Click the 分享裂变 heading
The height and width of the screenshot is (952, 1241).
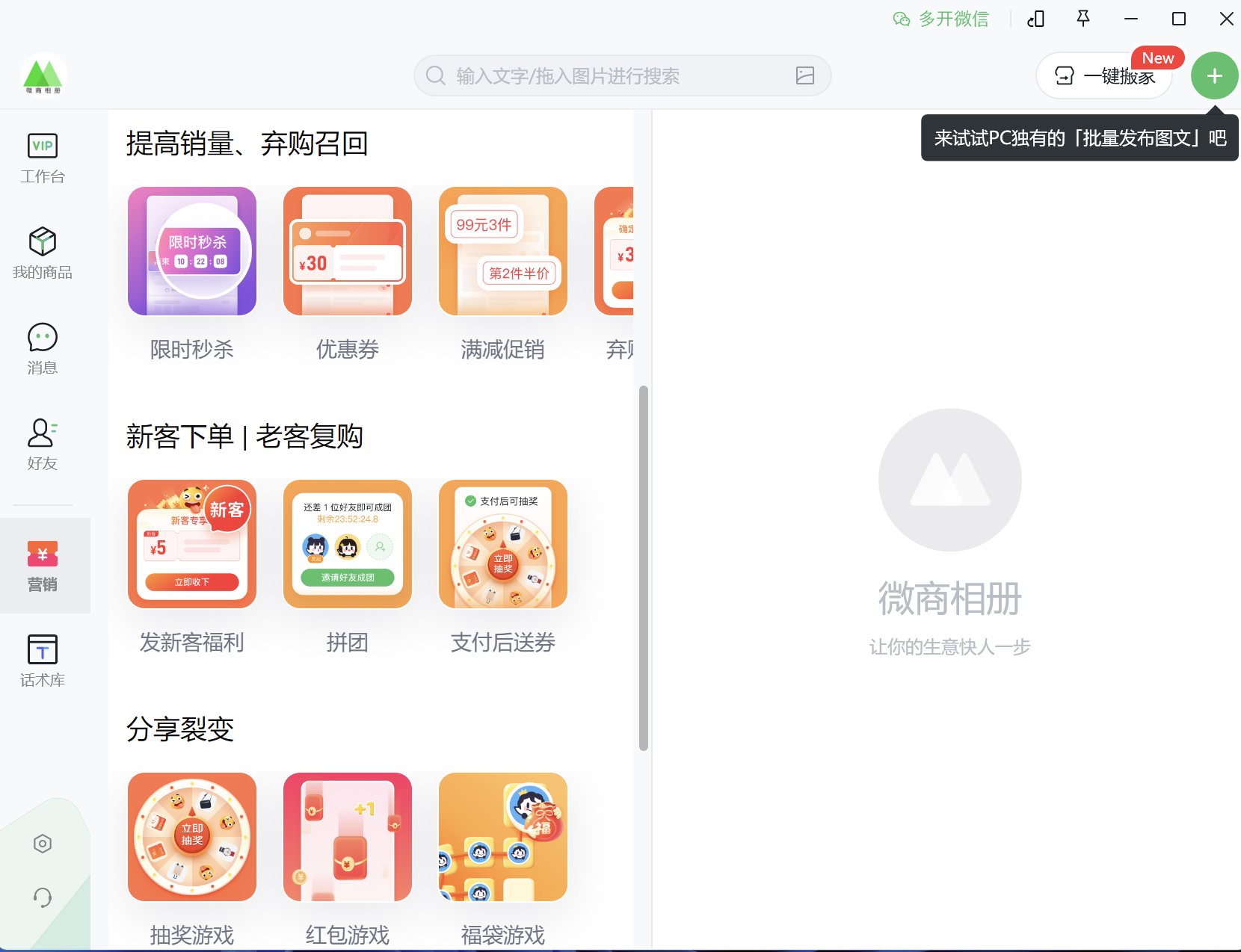(x=180, y=729)
